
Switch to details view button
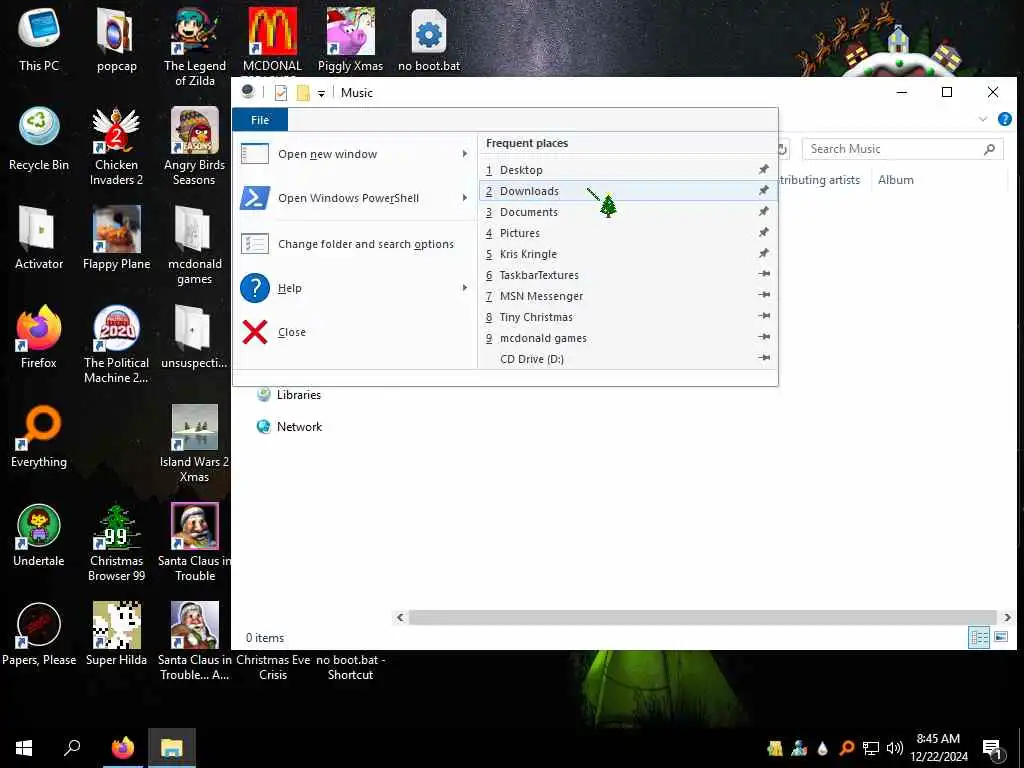click(x=979, y=637)
